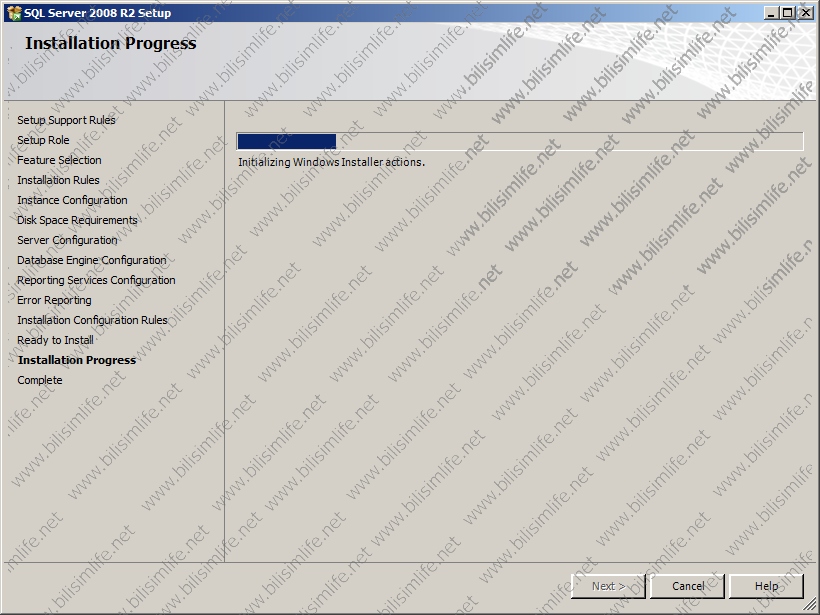Select Installation Rules in the sidebar
The width and height of the screenshot is (820, 615).
click(58, 180)
